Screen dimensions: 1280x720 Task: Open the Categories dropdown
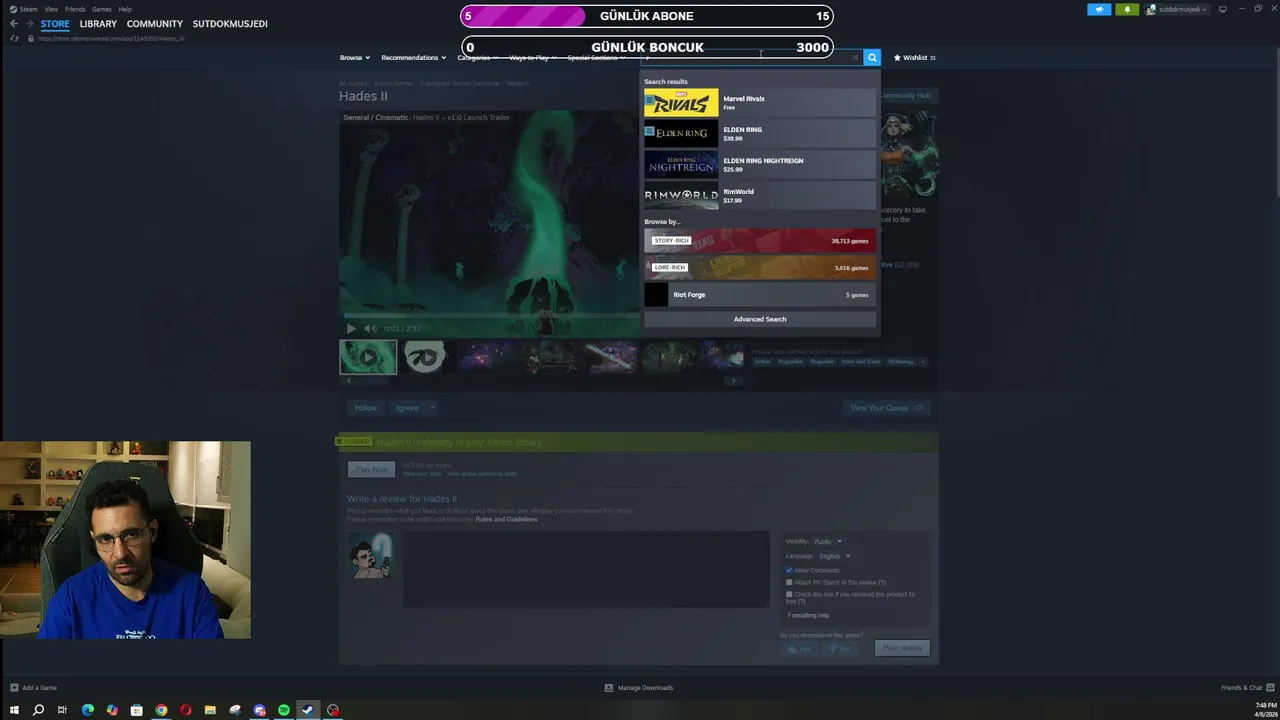[477, 58]
